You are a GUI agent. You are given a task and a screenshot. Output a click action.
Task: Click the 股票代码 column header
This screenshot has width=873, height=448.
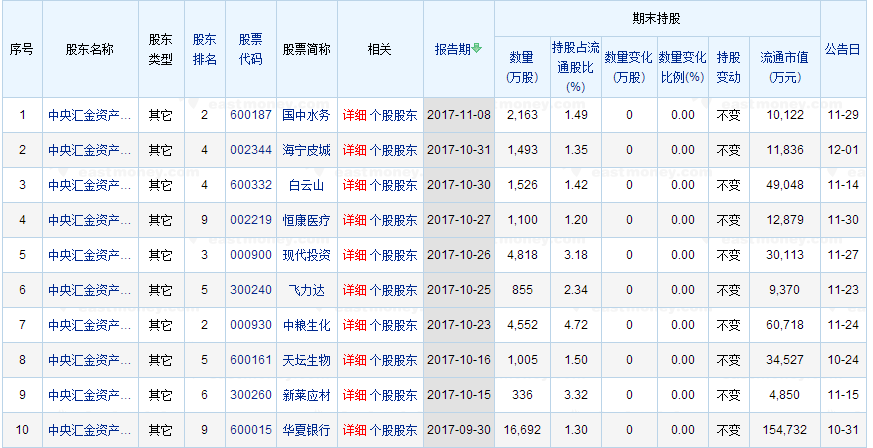click(x=250, y=49)
